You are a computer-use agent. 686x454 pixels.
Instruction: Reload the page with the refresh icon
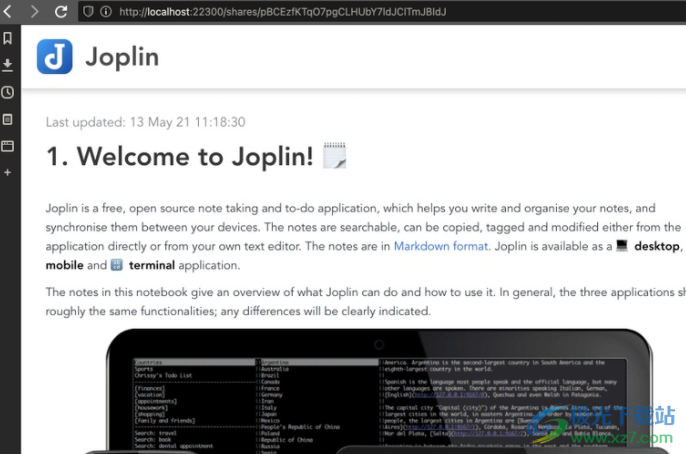[61, 11]
